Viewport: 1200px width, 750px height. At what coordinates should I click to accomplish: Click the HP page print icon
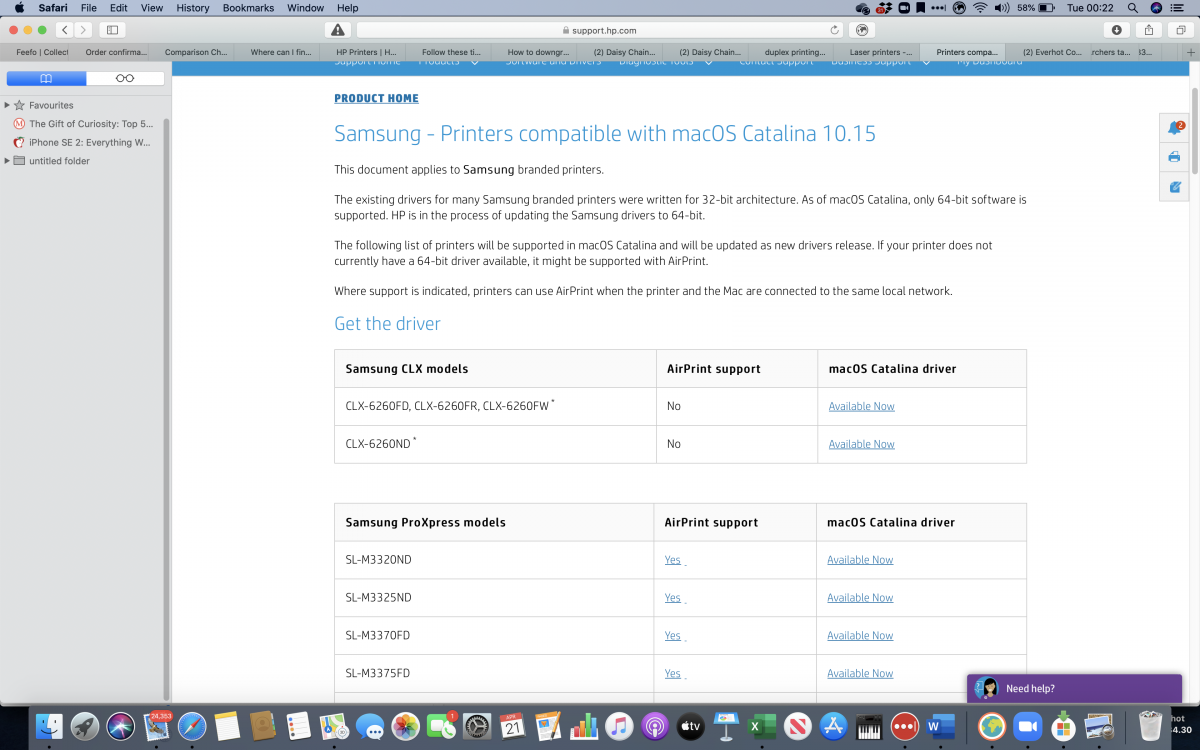coord(1174,157)
